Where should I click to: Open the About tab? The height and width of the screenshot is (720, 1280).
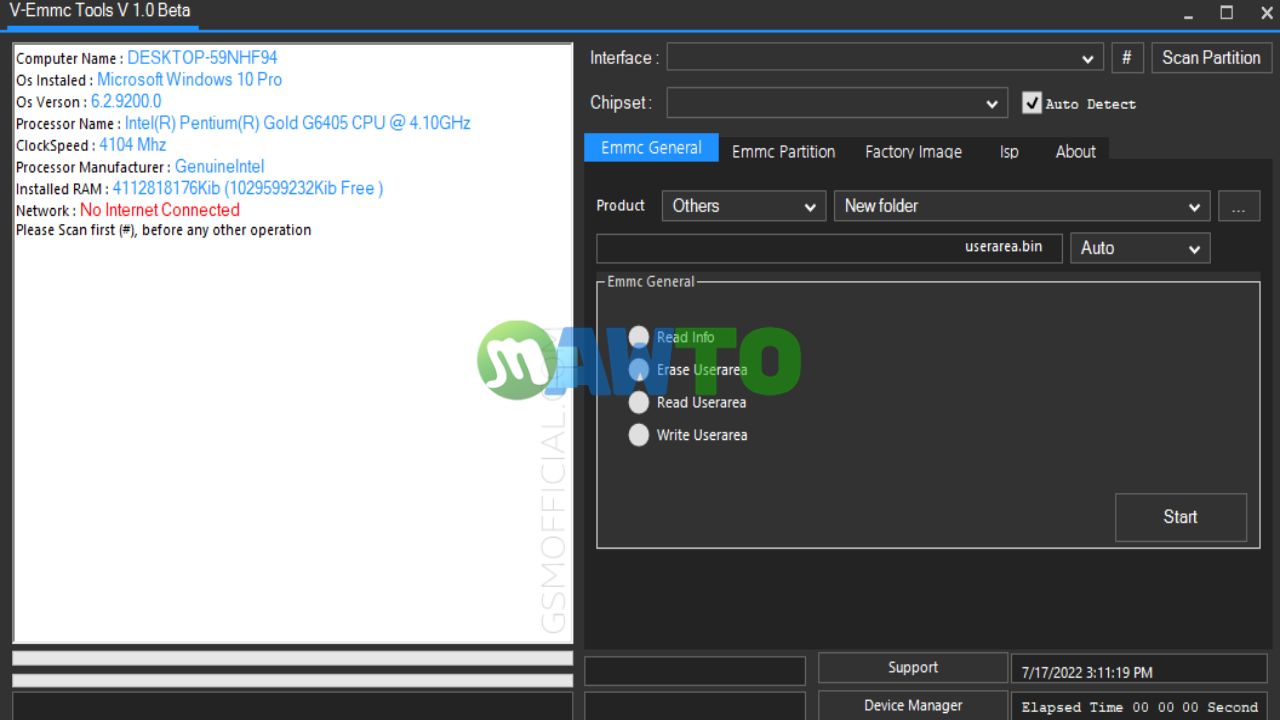point(1075,151)
